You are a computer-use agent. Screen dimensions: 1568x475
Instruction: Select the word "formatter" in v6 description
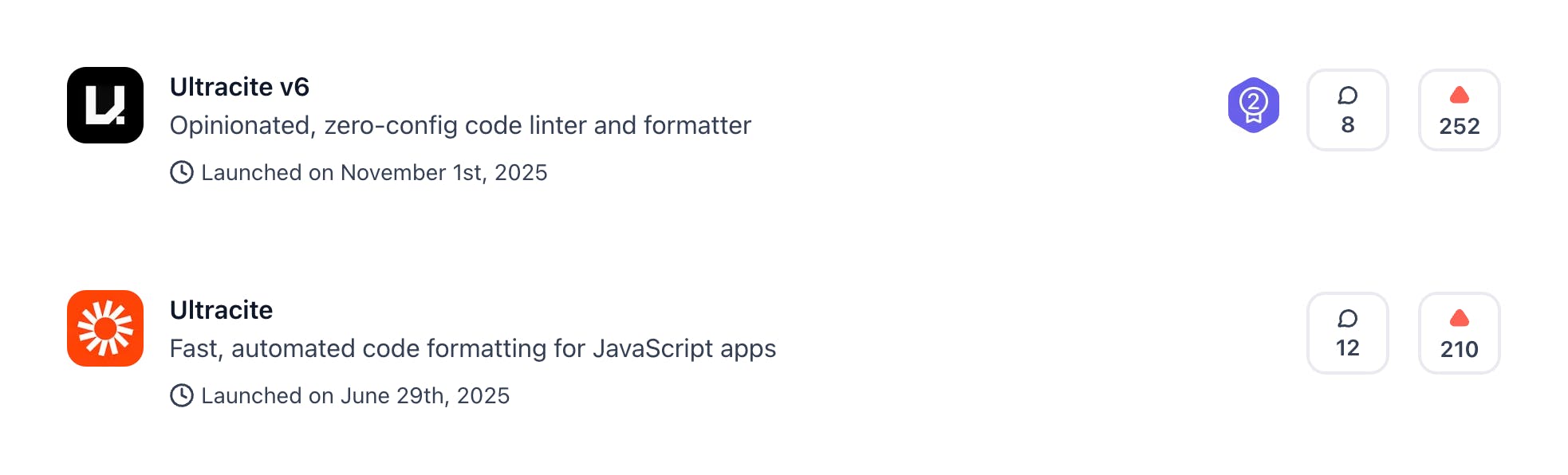[x=697, y=125]
